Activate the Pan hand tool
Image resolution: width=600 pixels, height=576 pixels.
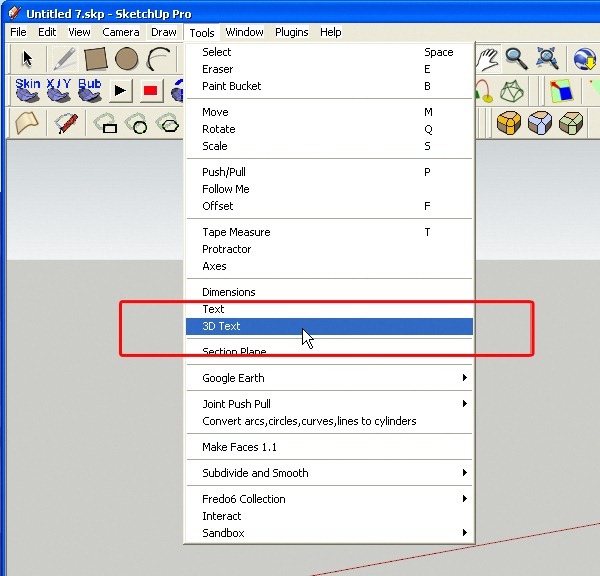pos(488,59)
